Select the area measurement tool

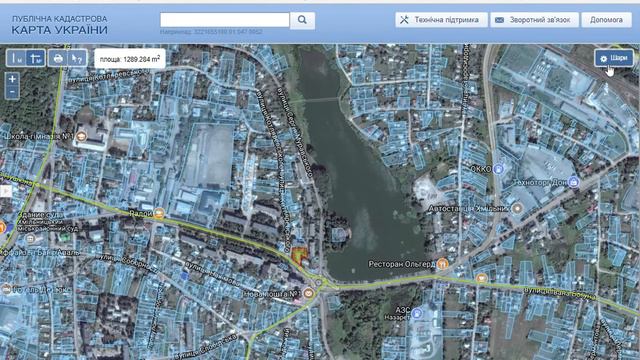point(36,58)
